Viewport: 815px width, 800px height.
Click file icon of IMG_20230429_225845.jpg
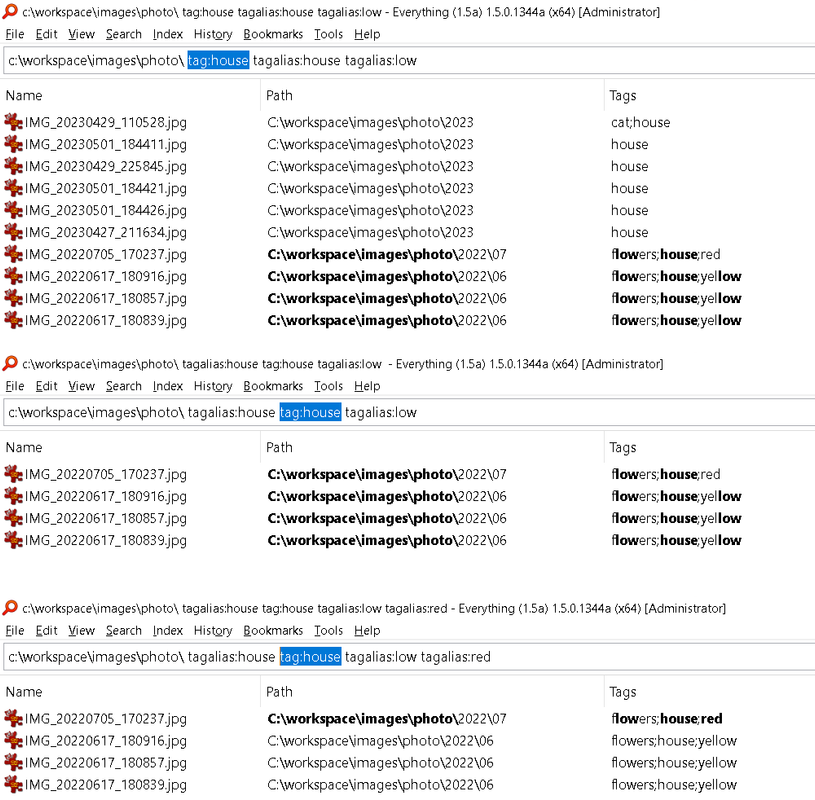click(x=13, y=166)
